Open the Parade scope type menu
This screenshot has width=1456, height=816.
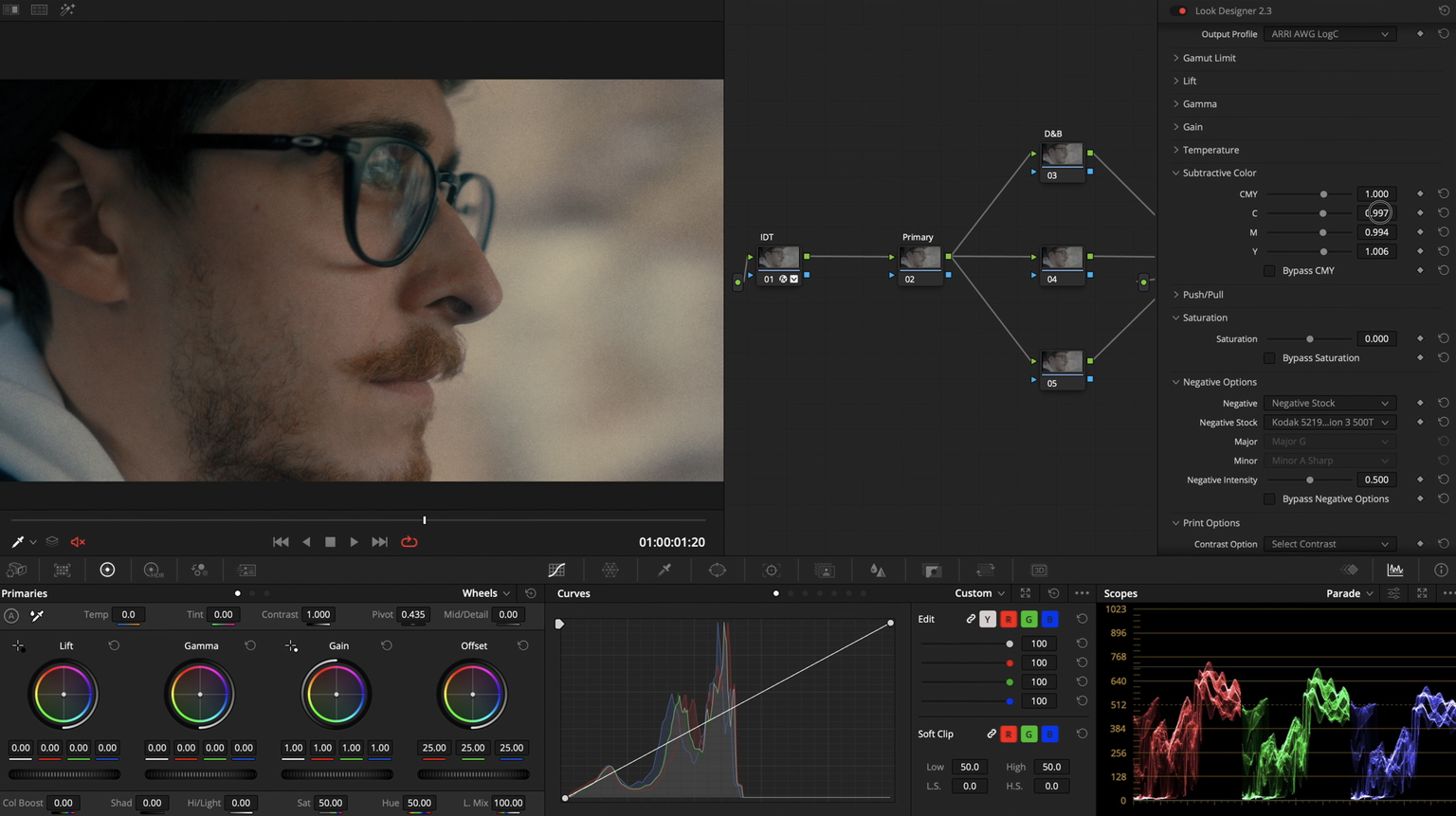pyautogui.click(x=1349, y=593)
